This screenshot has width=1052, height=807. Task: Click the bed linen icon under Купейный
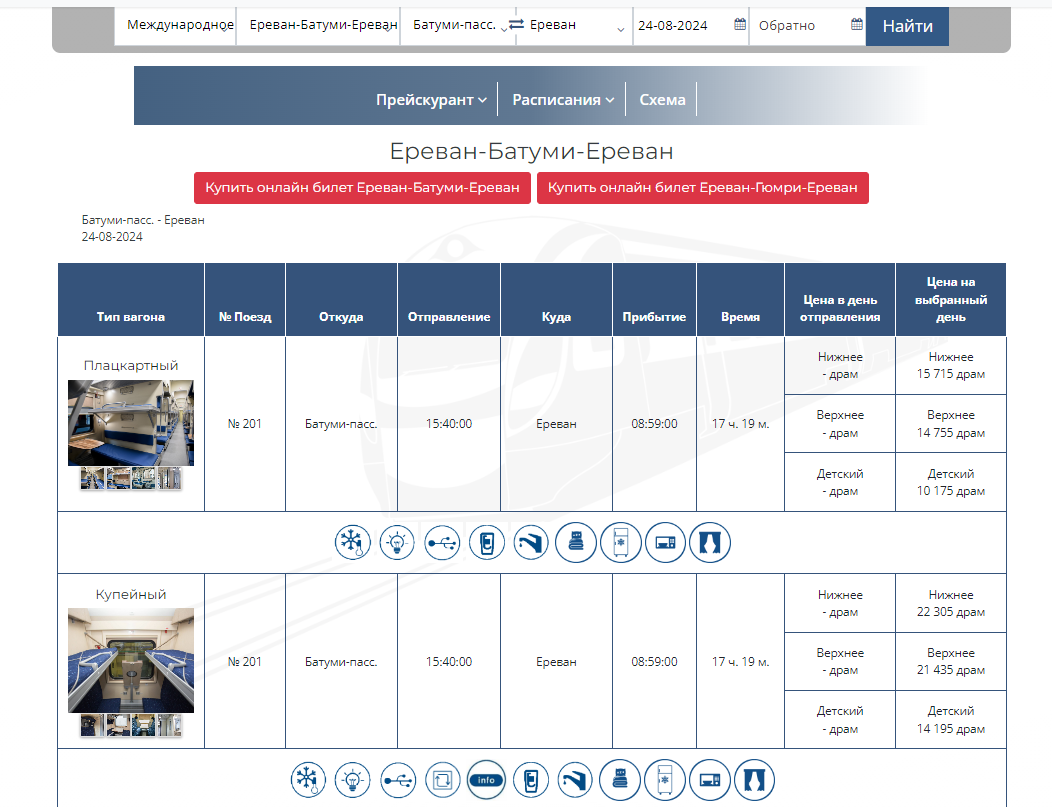620,779
